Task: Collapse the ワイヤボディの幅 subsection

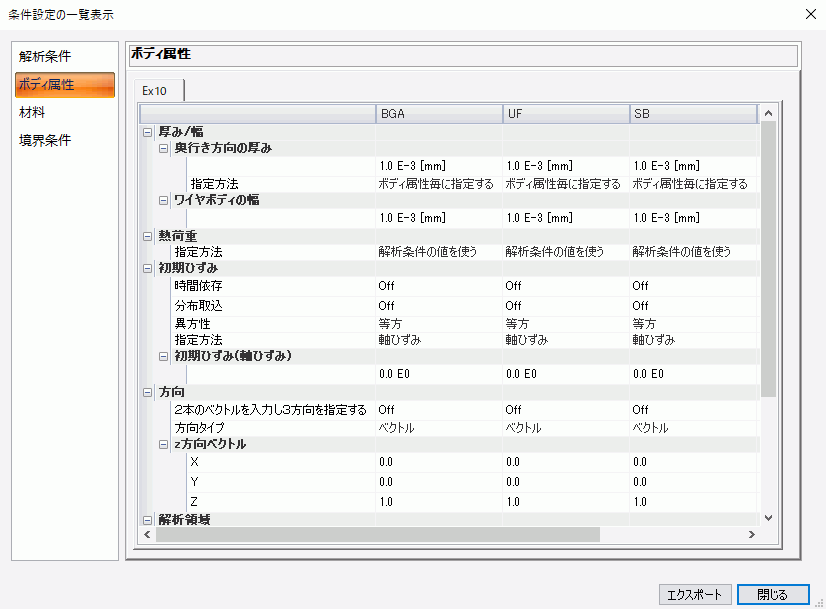Action: click(x=164, y=200)
